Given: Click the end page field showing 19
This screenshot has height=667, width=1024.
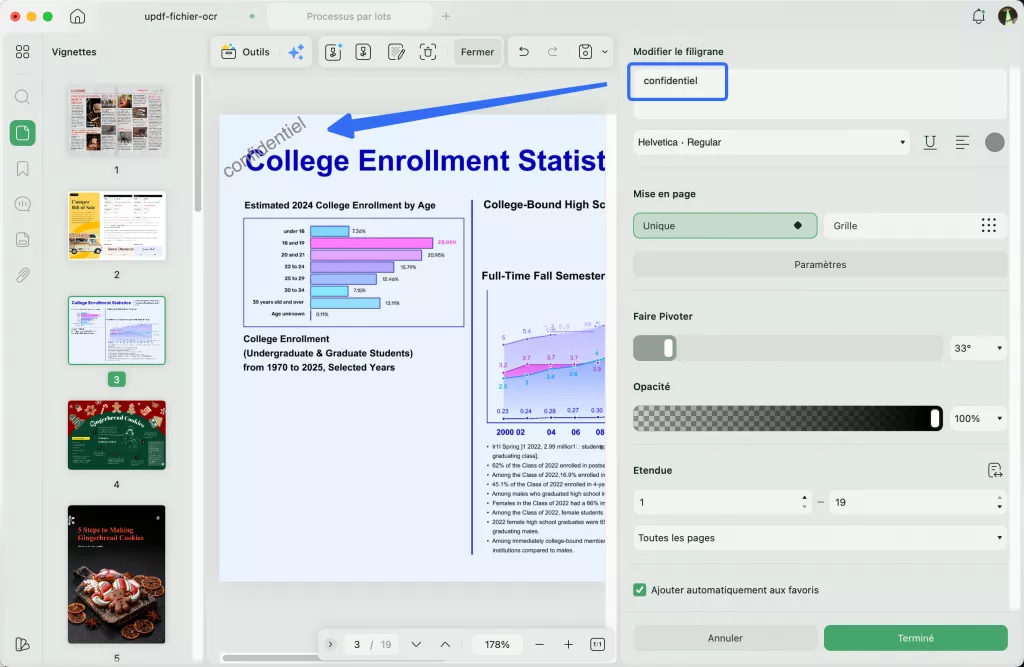Looking at the screenshot, I should 917,502.
